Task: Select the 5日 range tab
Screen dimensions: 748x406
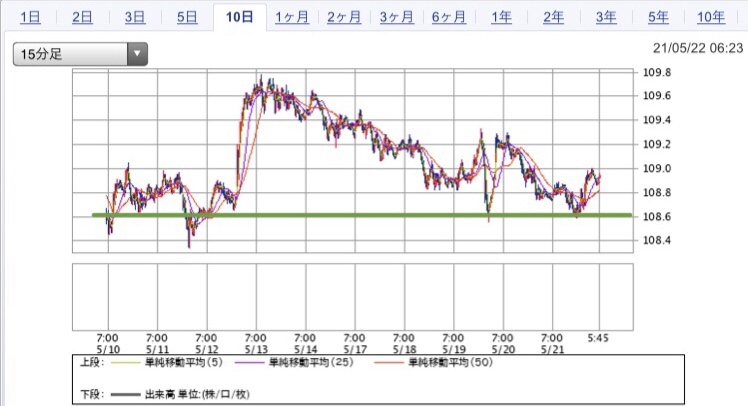Action: 187,17
